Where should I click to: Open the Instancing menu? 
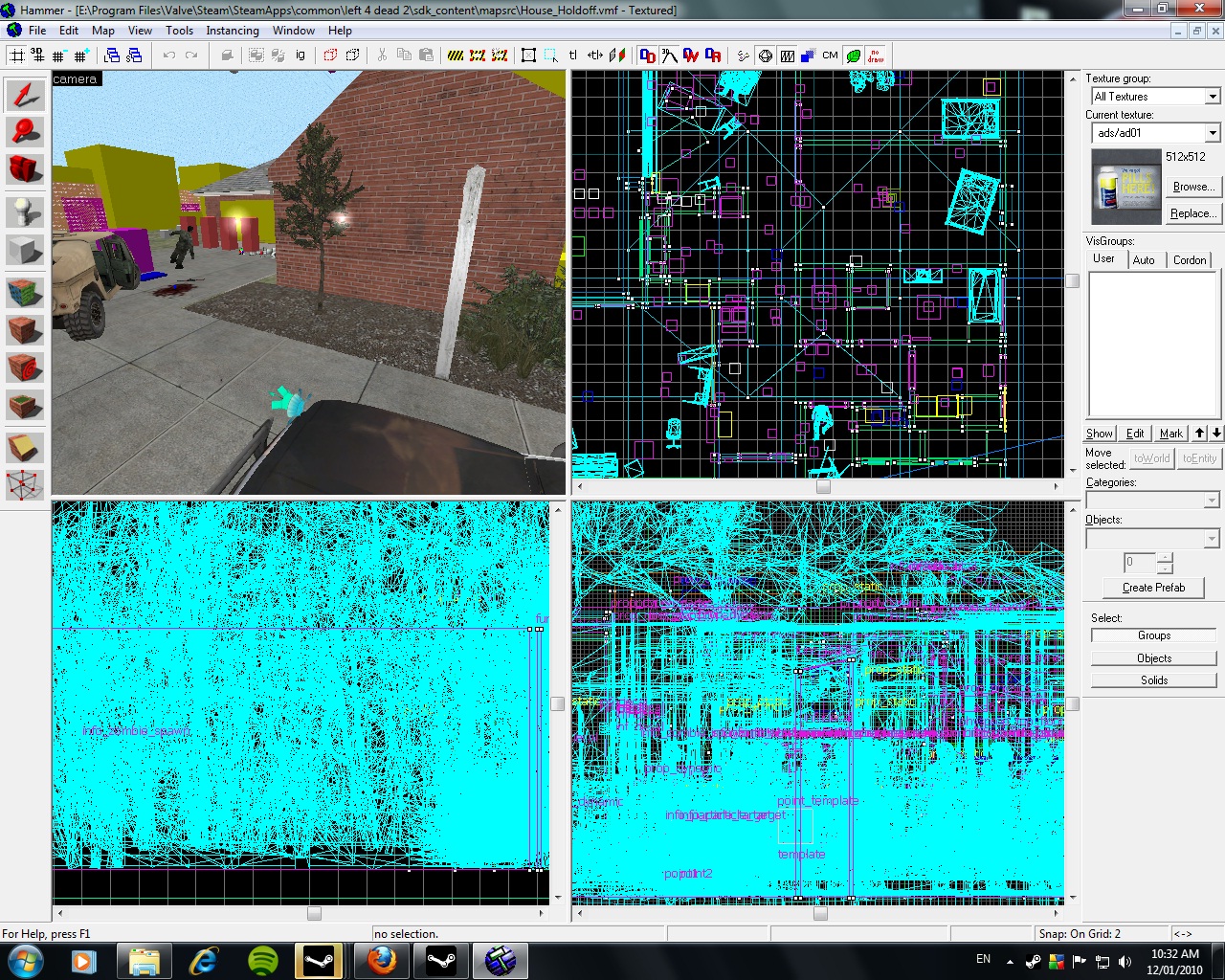coord(233,30)
